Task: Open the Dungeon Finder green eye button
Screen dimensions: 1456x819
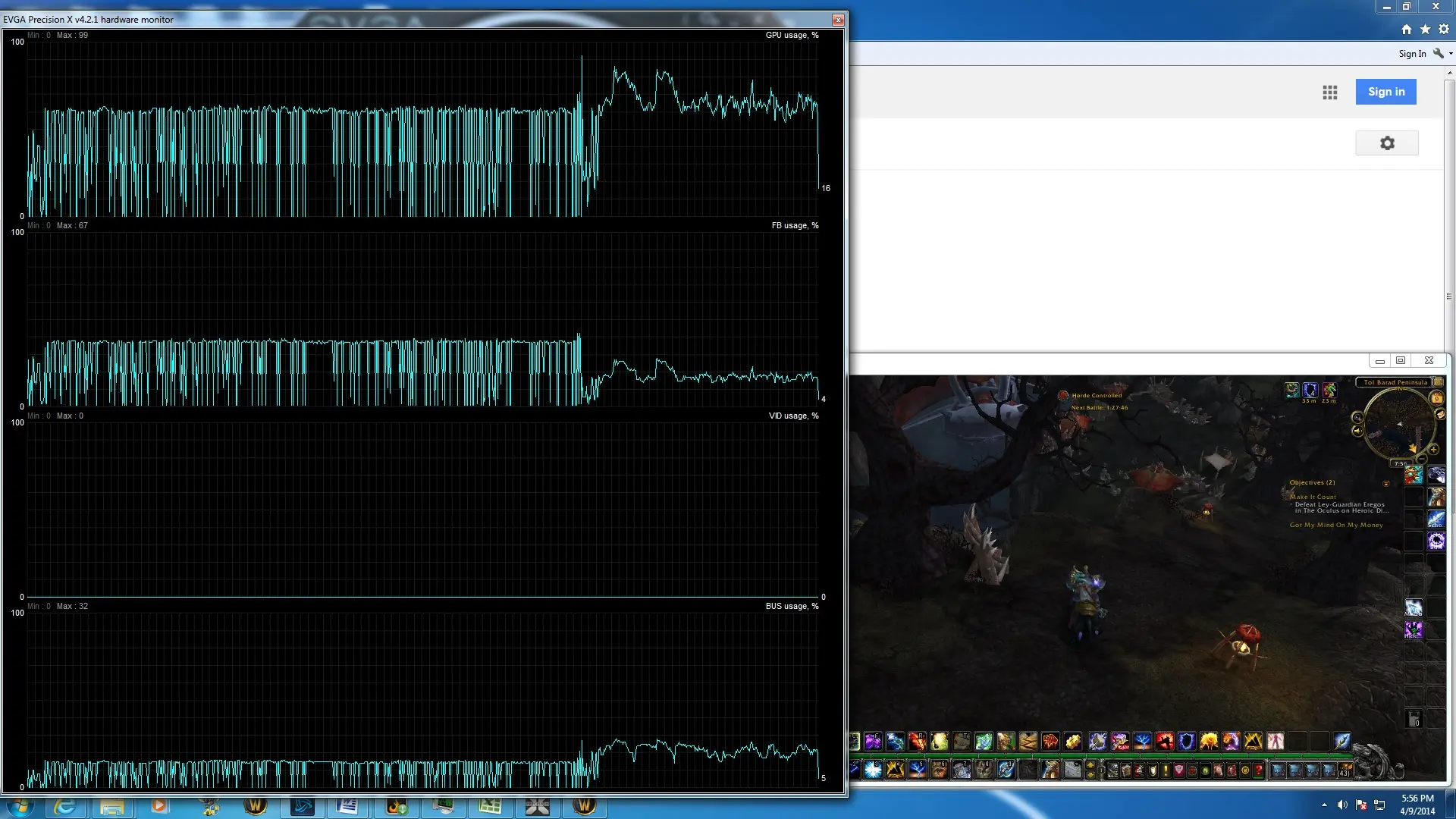Action: click(x=1206, y=770)
